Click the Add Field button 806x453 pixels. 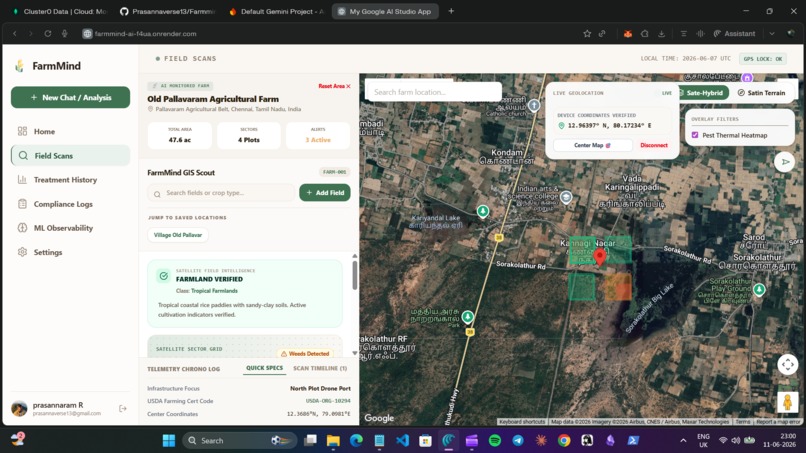(x=325, y=193)
